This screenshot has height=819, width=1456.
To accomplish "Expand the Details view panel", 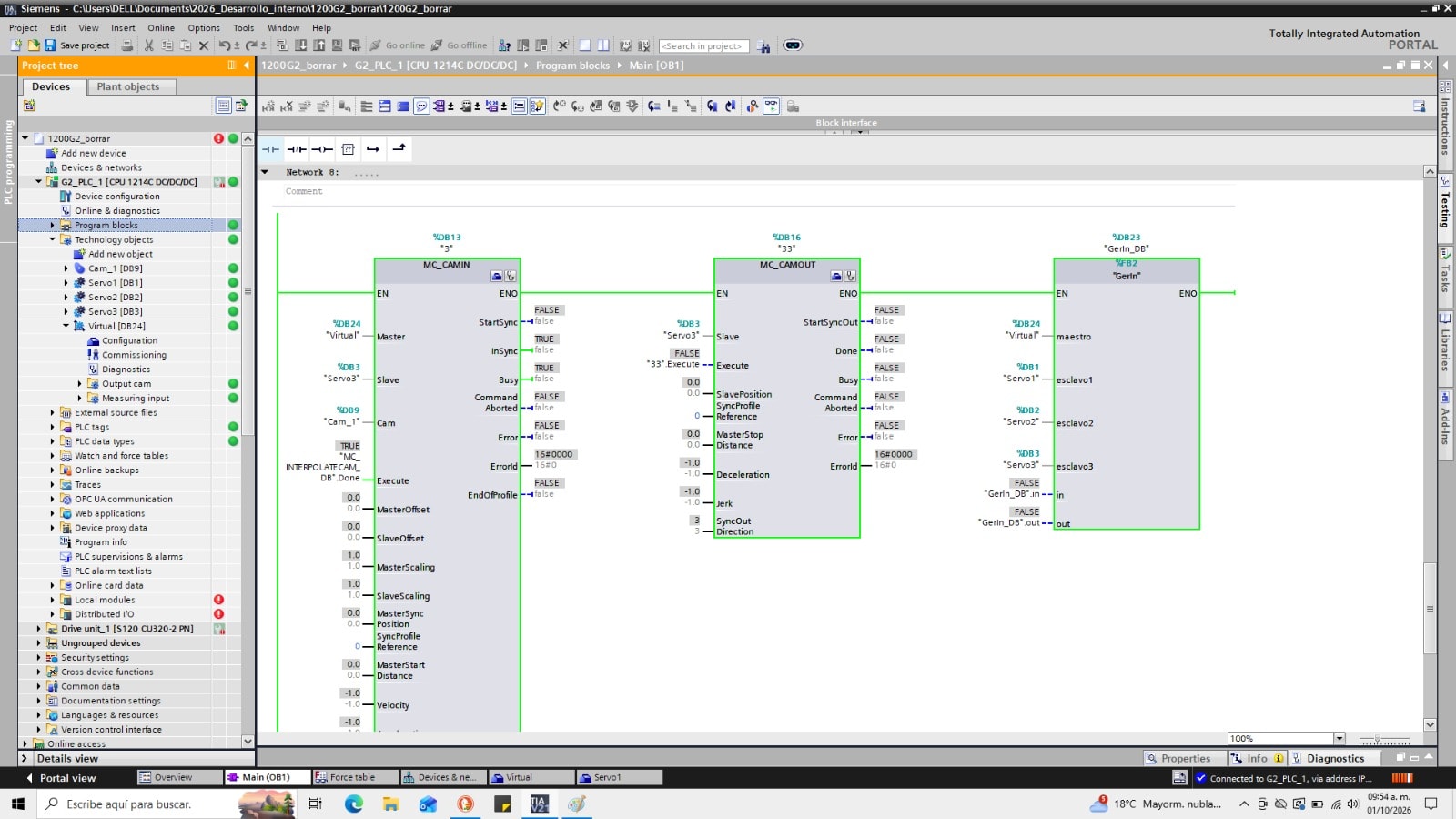I will [25, 758].
